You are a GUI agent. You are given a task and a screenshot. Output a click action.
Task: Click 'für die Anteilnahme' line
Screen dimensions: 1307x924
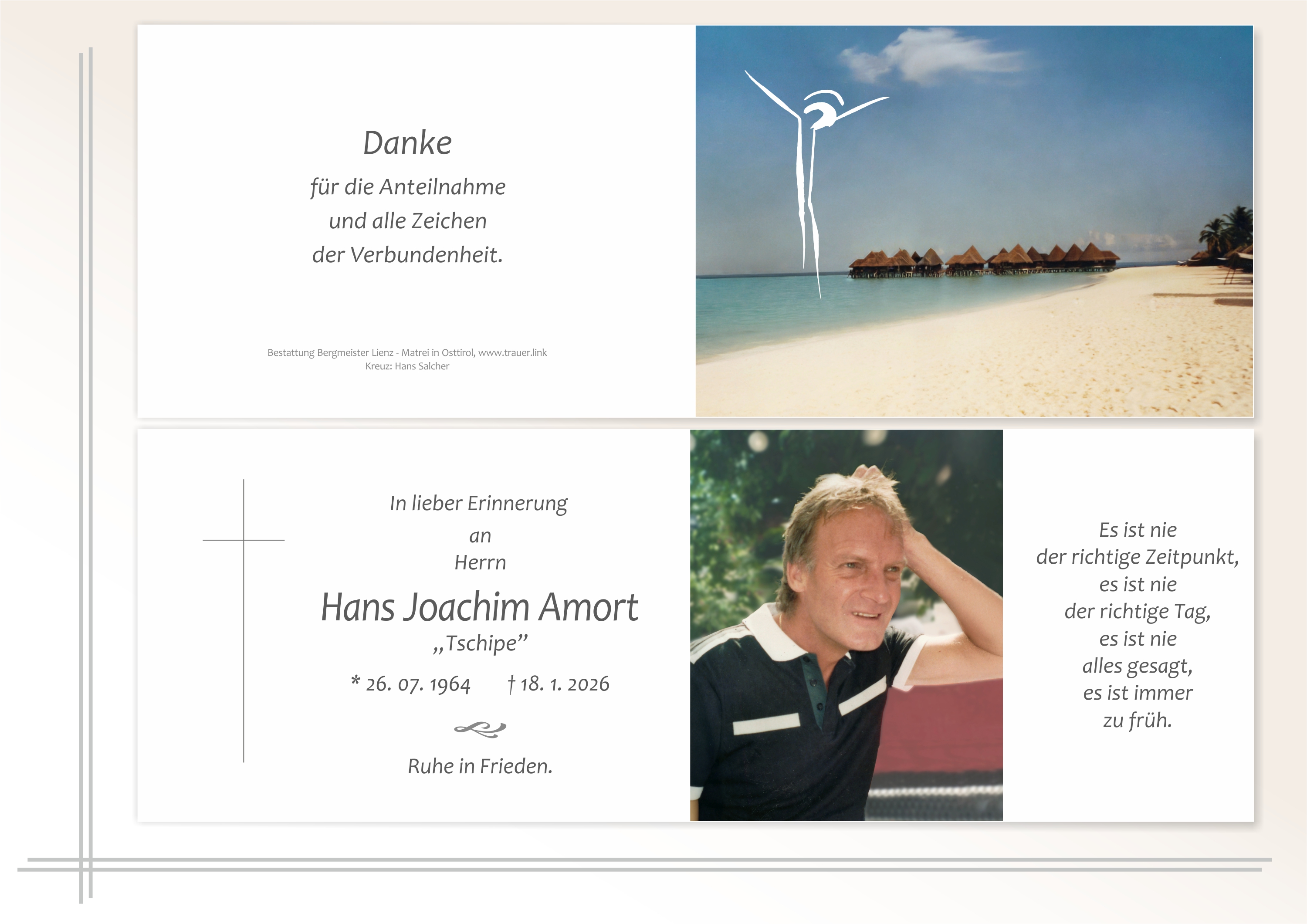[x=408, y=187]
